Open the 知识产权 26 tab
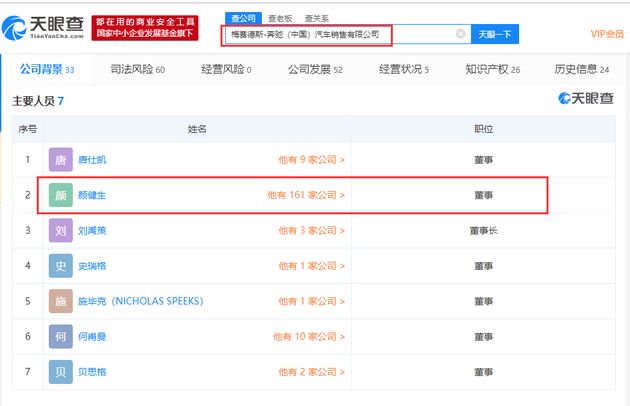This screenshot has width=630, height=406. coord(493,69)
